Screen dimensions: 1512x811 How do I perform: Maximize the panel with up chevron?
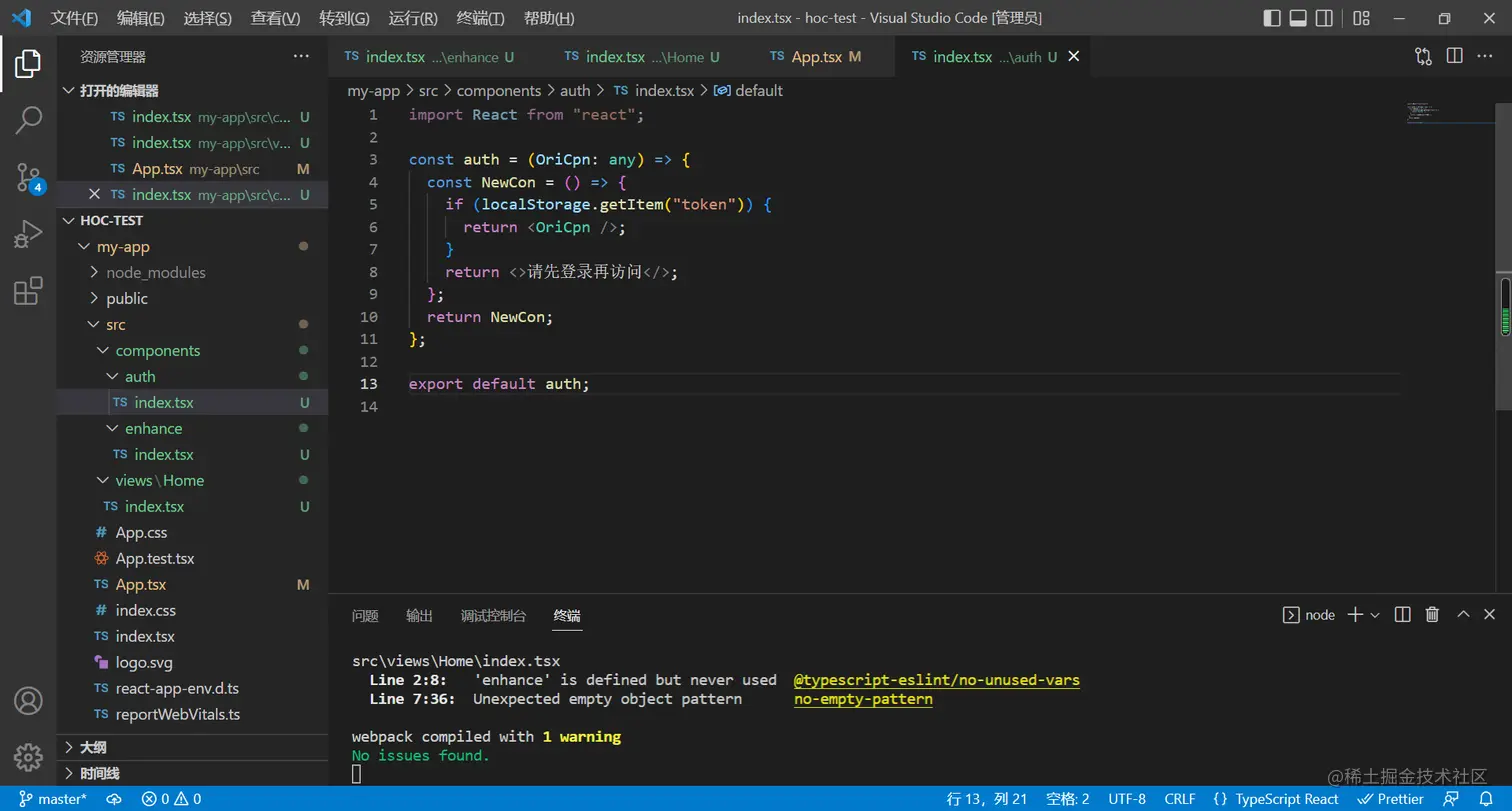(1463, 615)
